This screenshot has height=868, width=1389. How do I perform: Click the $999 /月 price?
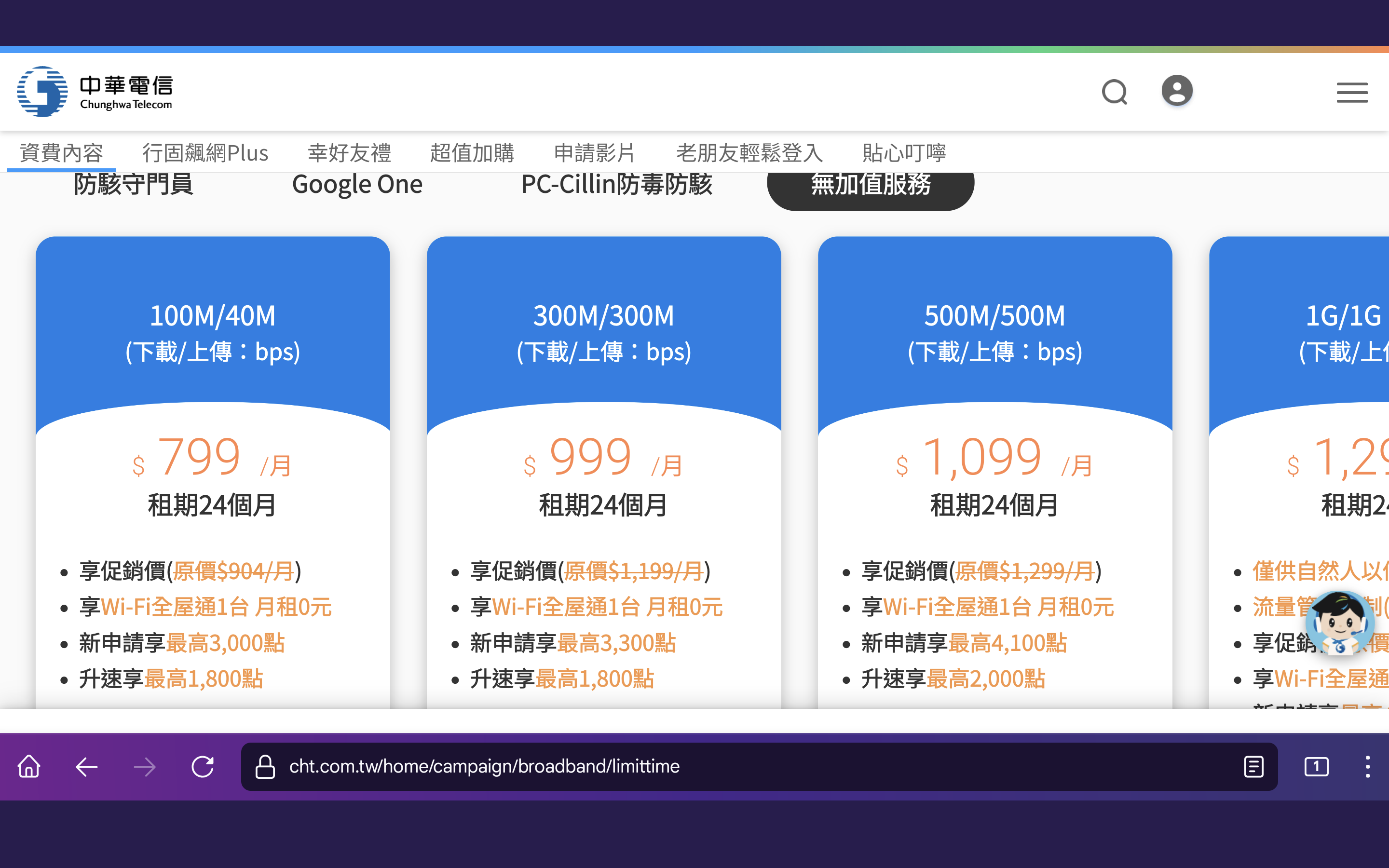point(603,458)
